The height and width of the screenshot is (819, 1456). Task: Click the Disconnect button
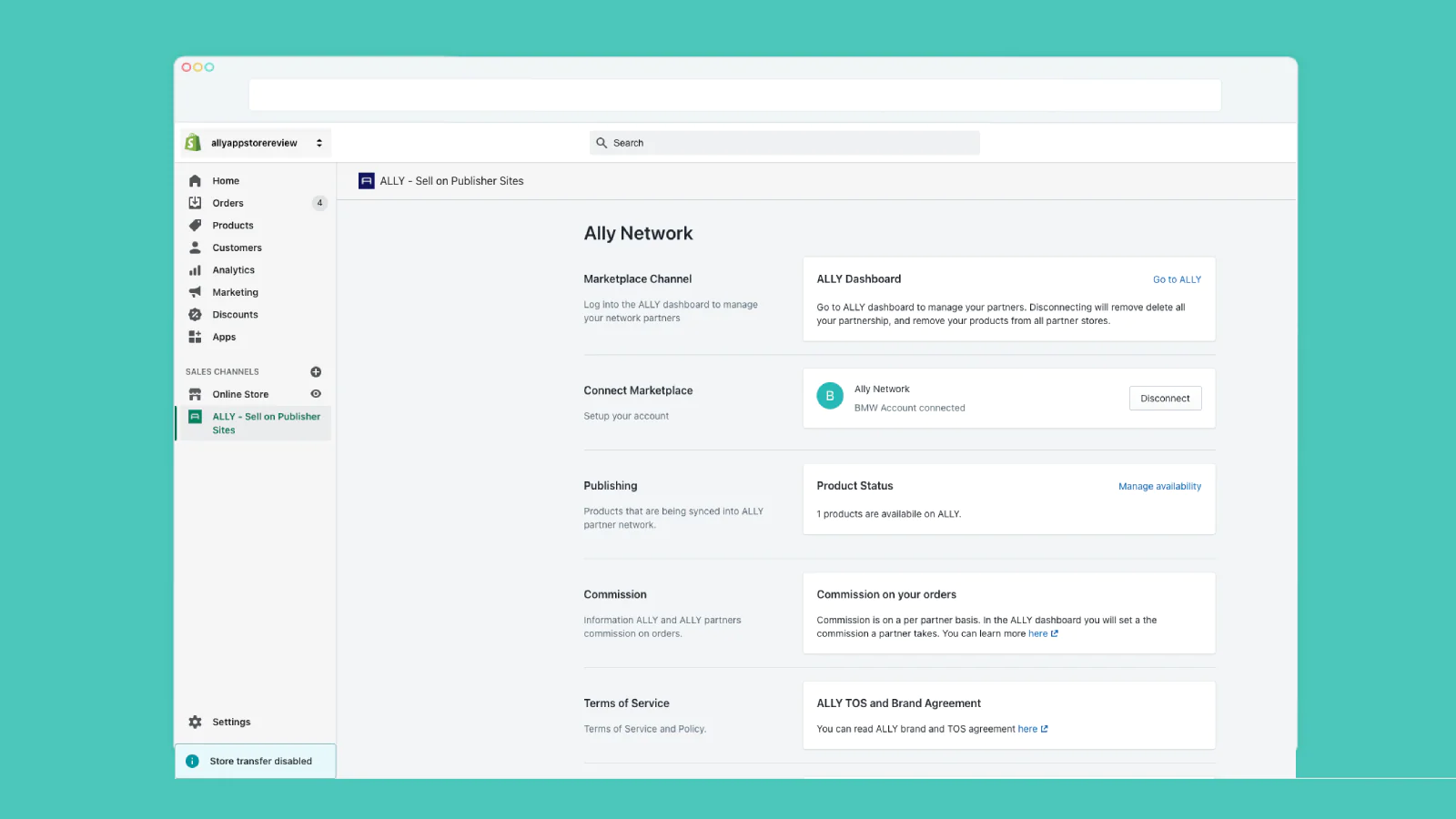point(1165,399)
